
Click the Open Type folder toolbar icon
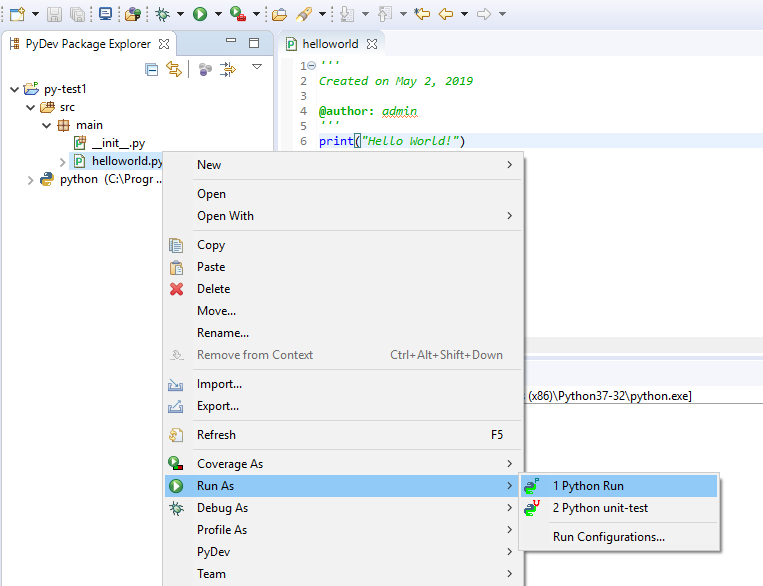tap(279, 14)
